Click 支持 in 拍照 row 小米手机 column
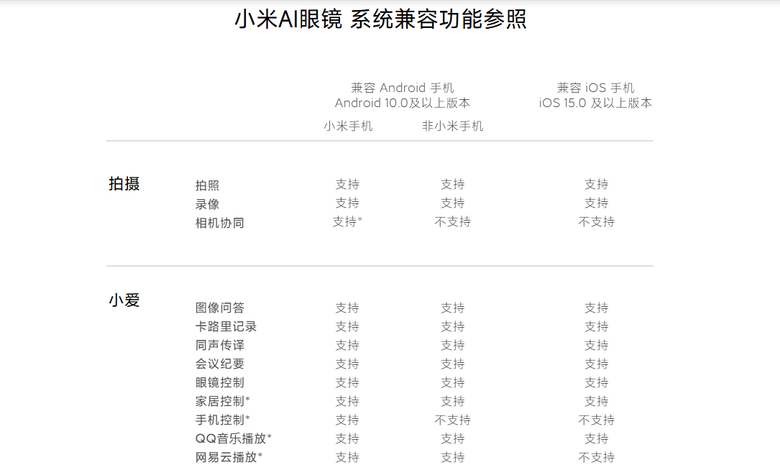780x470 pixels. [347, 184]
